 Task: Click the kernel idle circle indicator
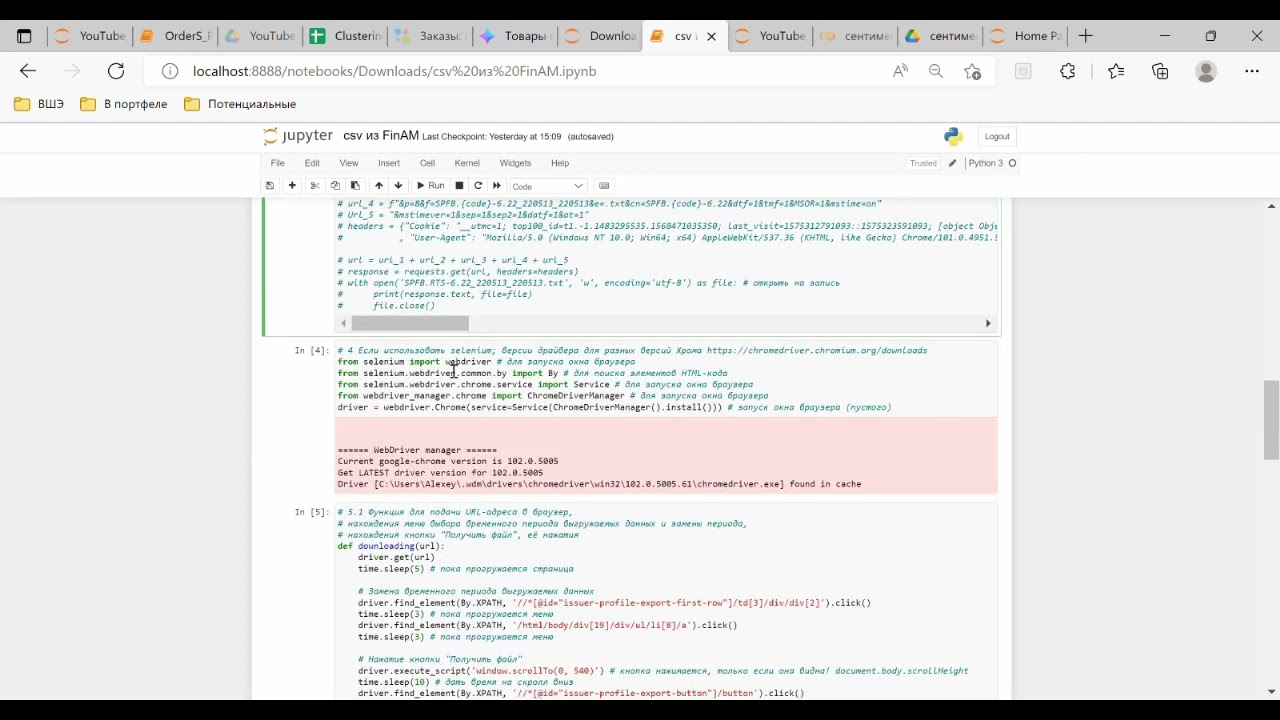1013,163
